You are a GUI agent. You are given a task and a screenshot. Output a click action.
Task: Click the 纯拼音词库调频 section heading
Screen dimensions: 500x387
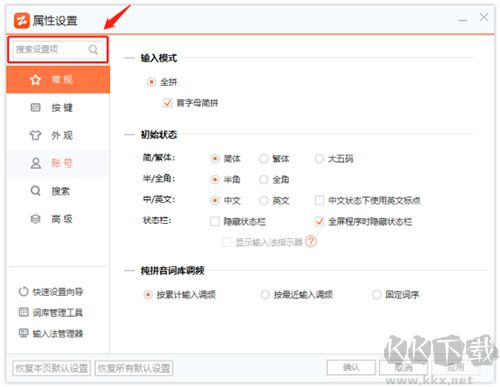point(172,270)
